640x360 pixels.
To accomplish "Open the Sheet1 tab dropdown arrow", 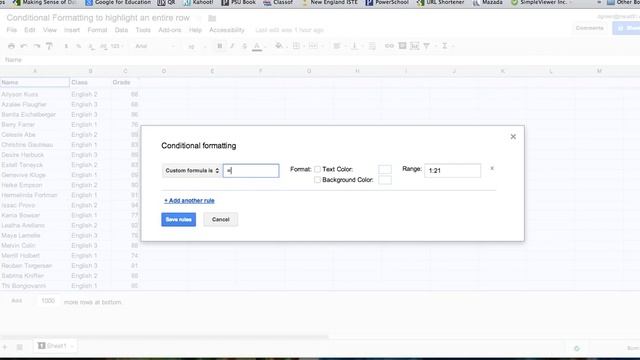I will [72, 346].
